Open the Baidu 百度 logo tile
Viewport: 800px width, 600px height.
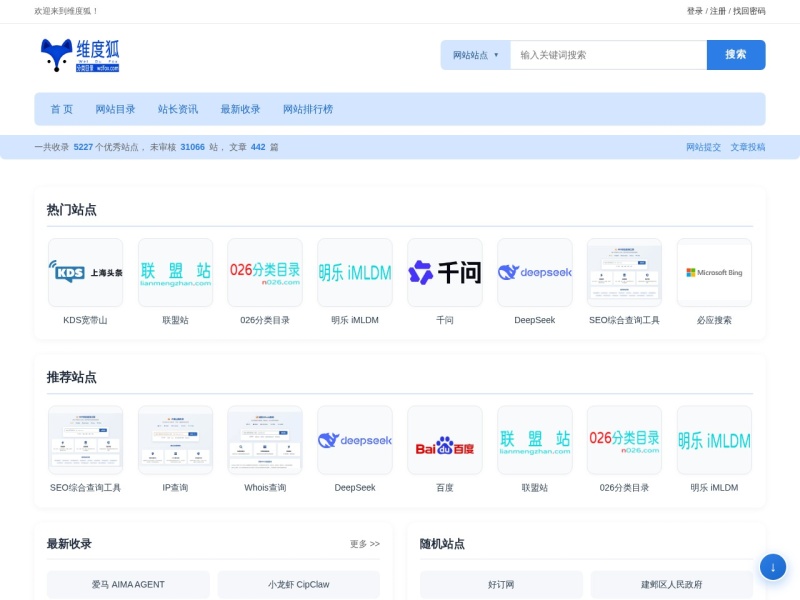pyautogui.click(x=445, y=440)
